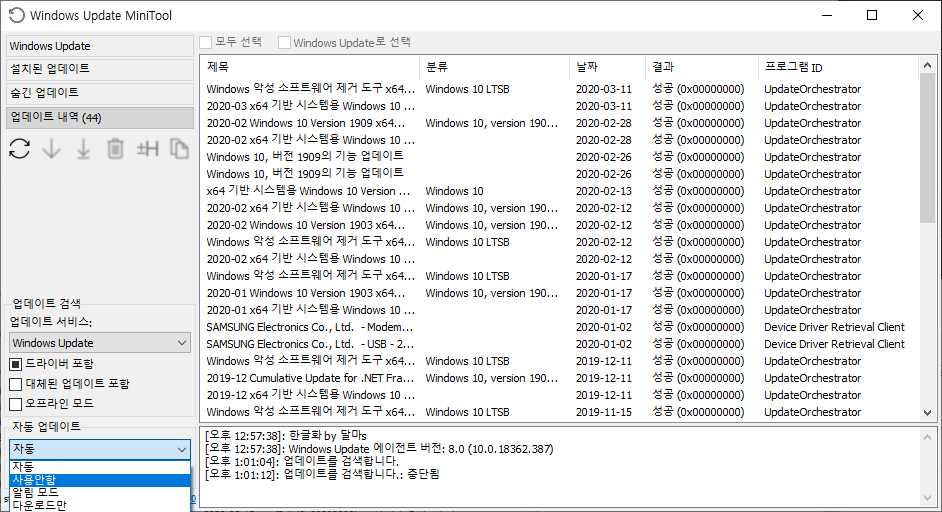Click the log panel scroll up arrow
942x512 pixels.
pyautogui.click(x=927, y=437)
